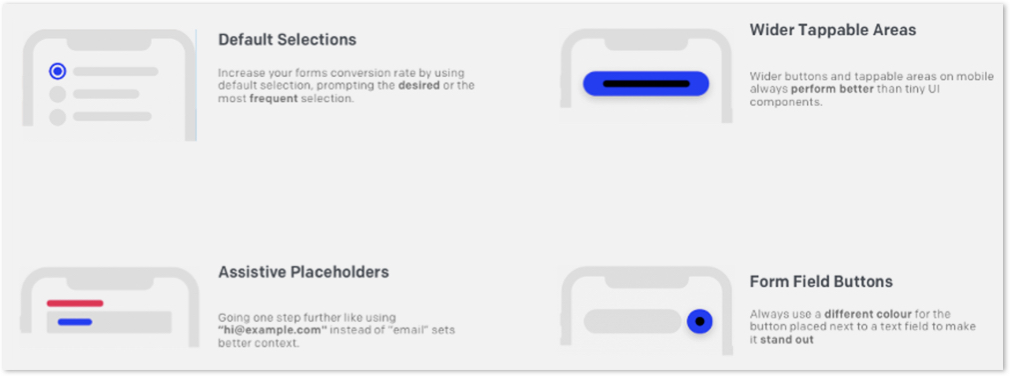
Task: Select the third gray radio option
Action: (x=58, y=117)
